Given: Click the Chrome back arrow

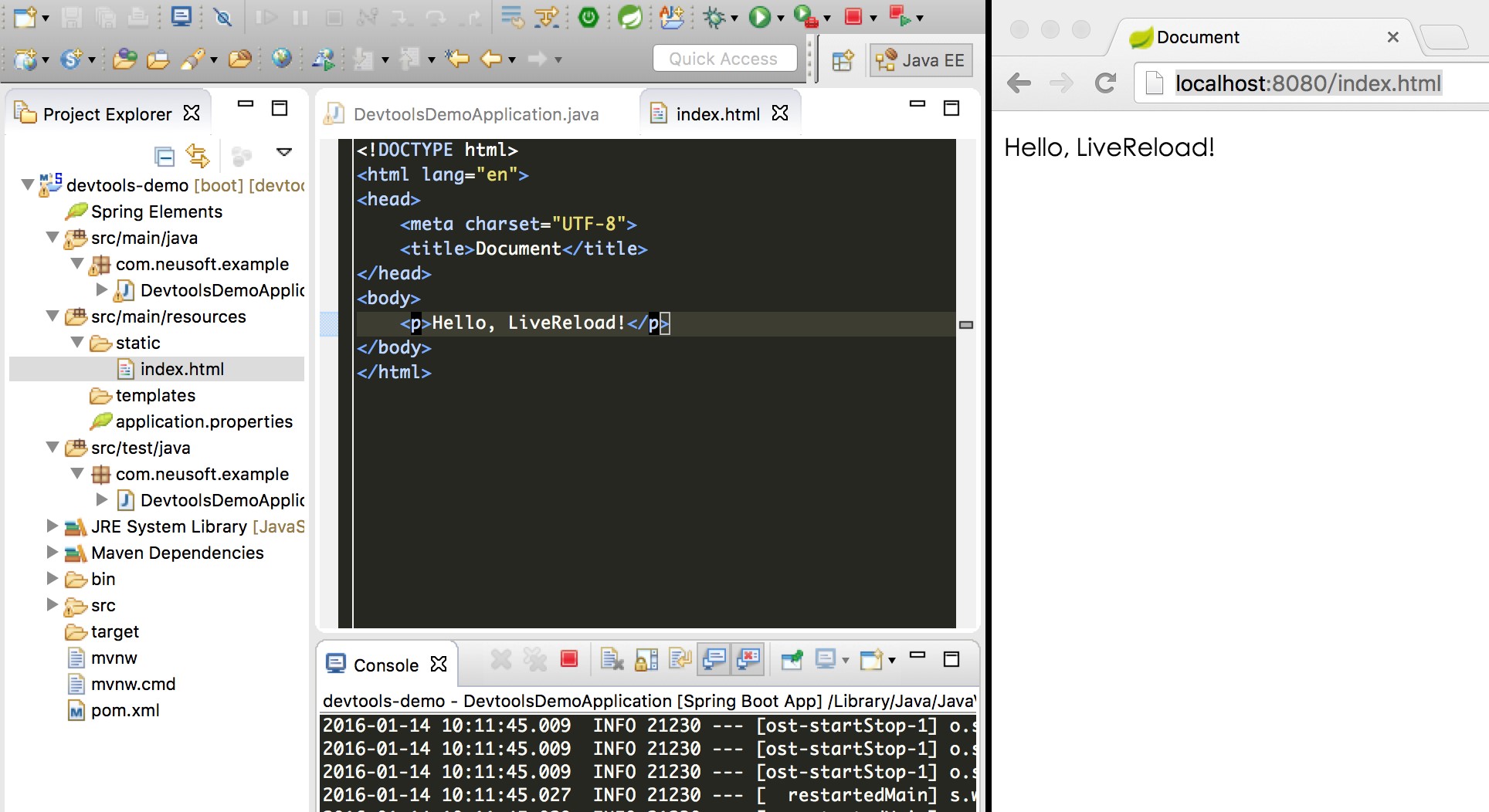Looking at the screenshot, I should [x=1019, y=83].
